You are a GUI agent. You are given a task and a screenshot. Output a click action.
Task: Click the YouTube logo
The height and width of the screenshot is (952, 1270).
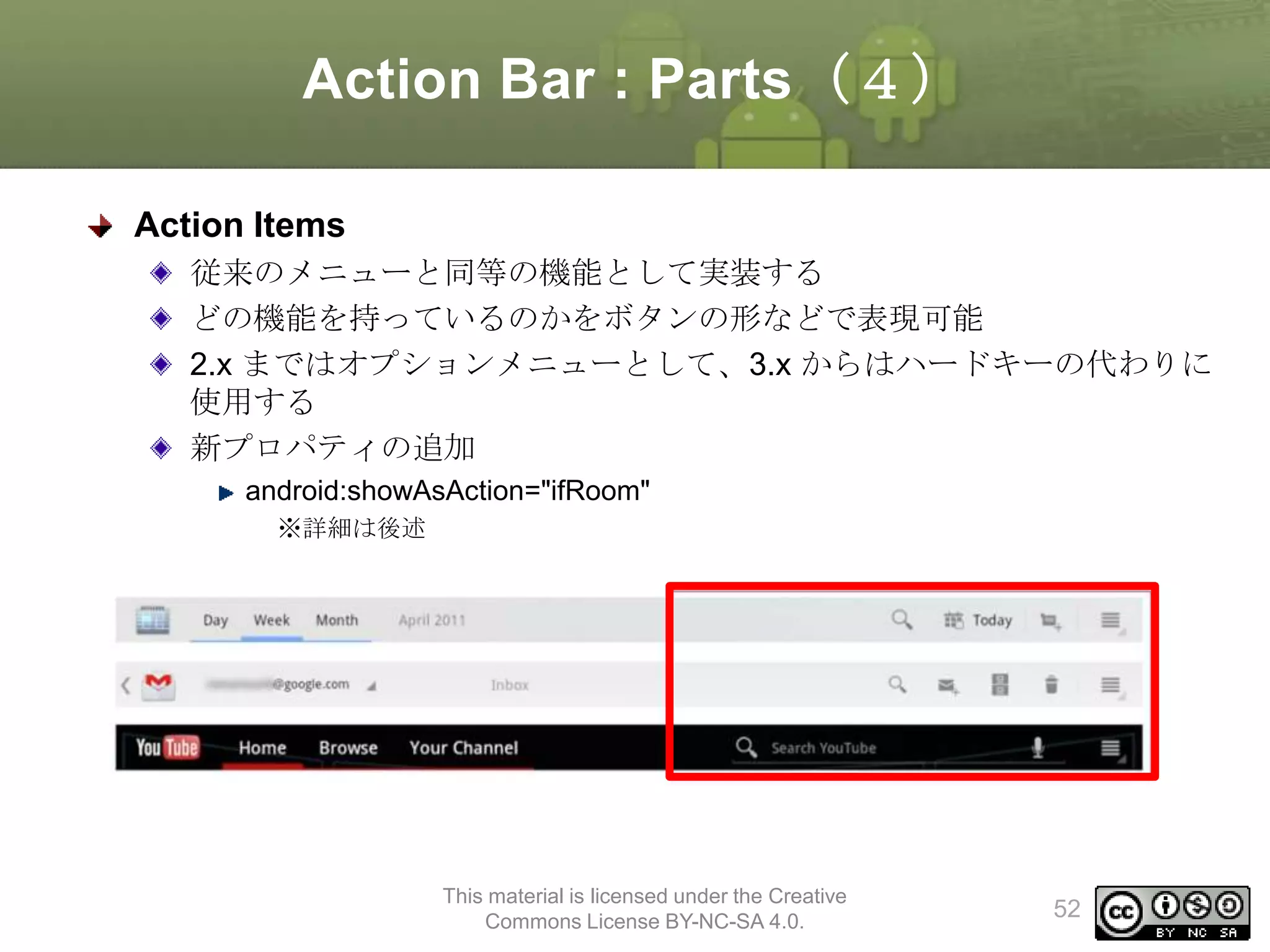167,747
